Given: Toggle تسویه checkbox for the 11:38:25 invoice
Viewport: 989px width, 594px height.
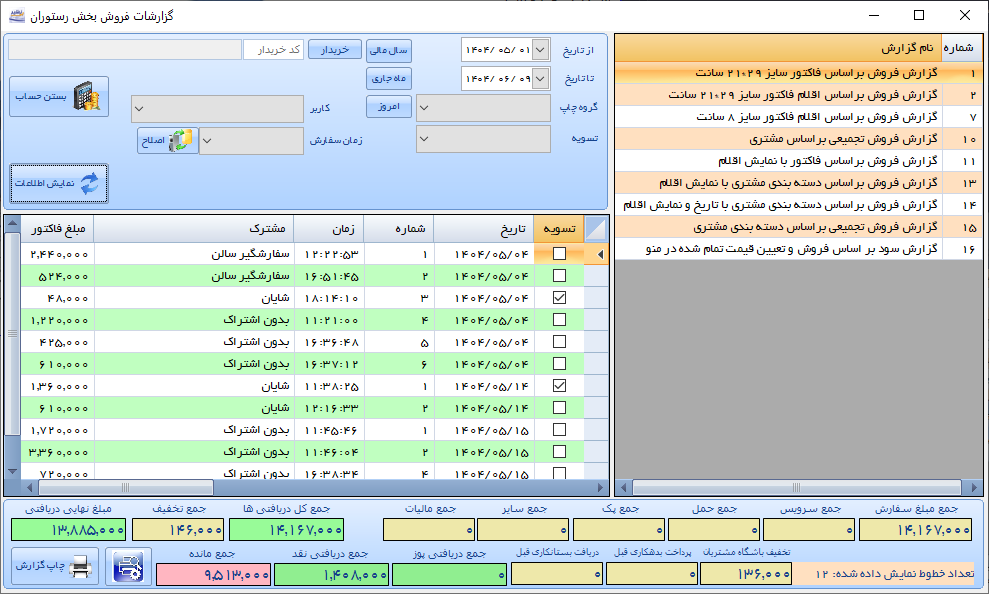Looking at the screenshot, I should click(559, 385).
